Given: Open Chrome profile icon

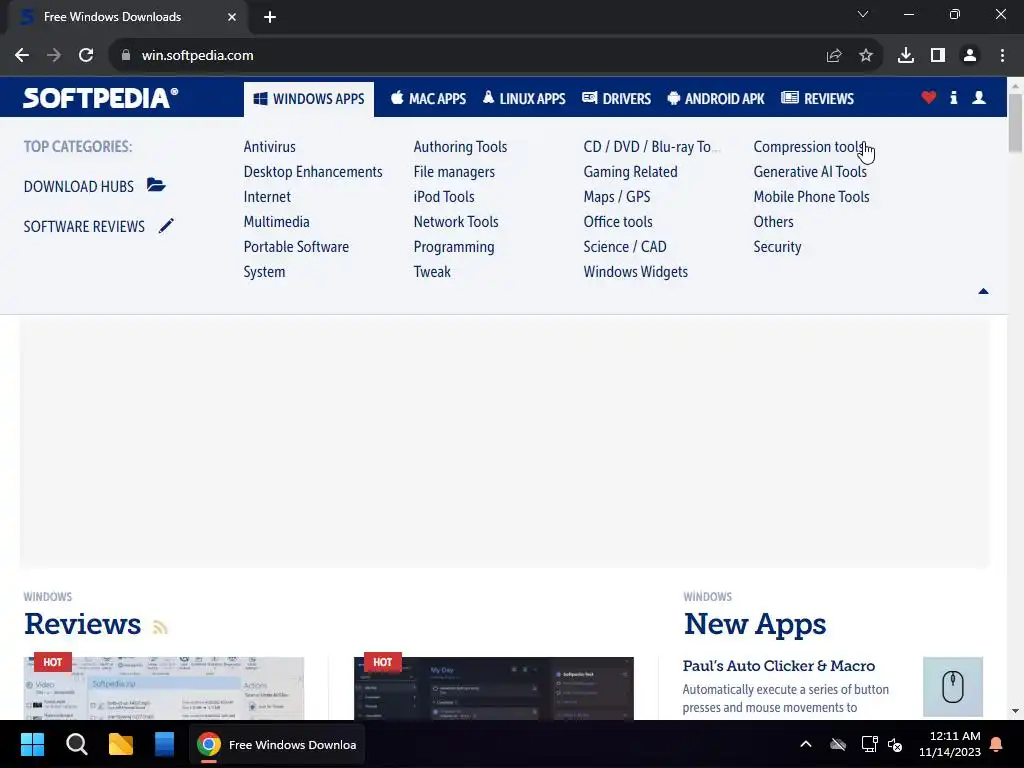Looking at the screenshot, I should coord(970,56).
